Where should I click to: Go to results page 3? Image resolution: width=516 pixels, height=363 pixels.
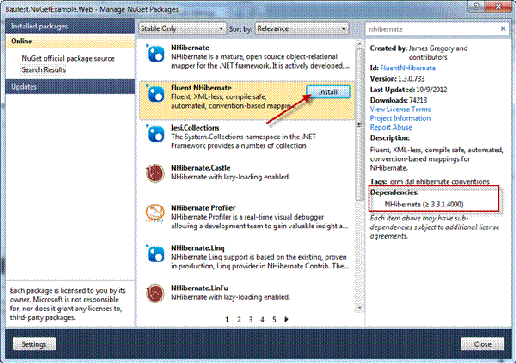coord(250,319)
